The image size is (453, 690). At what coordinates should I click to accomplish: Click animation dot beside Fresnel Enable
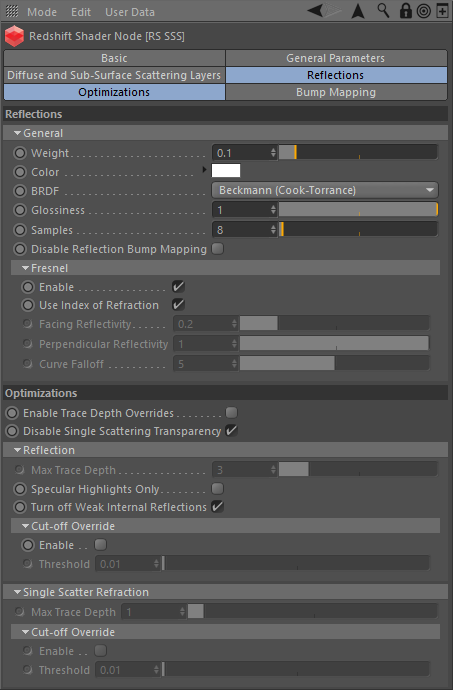pyautogui.click(x=28, y=287)
